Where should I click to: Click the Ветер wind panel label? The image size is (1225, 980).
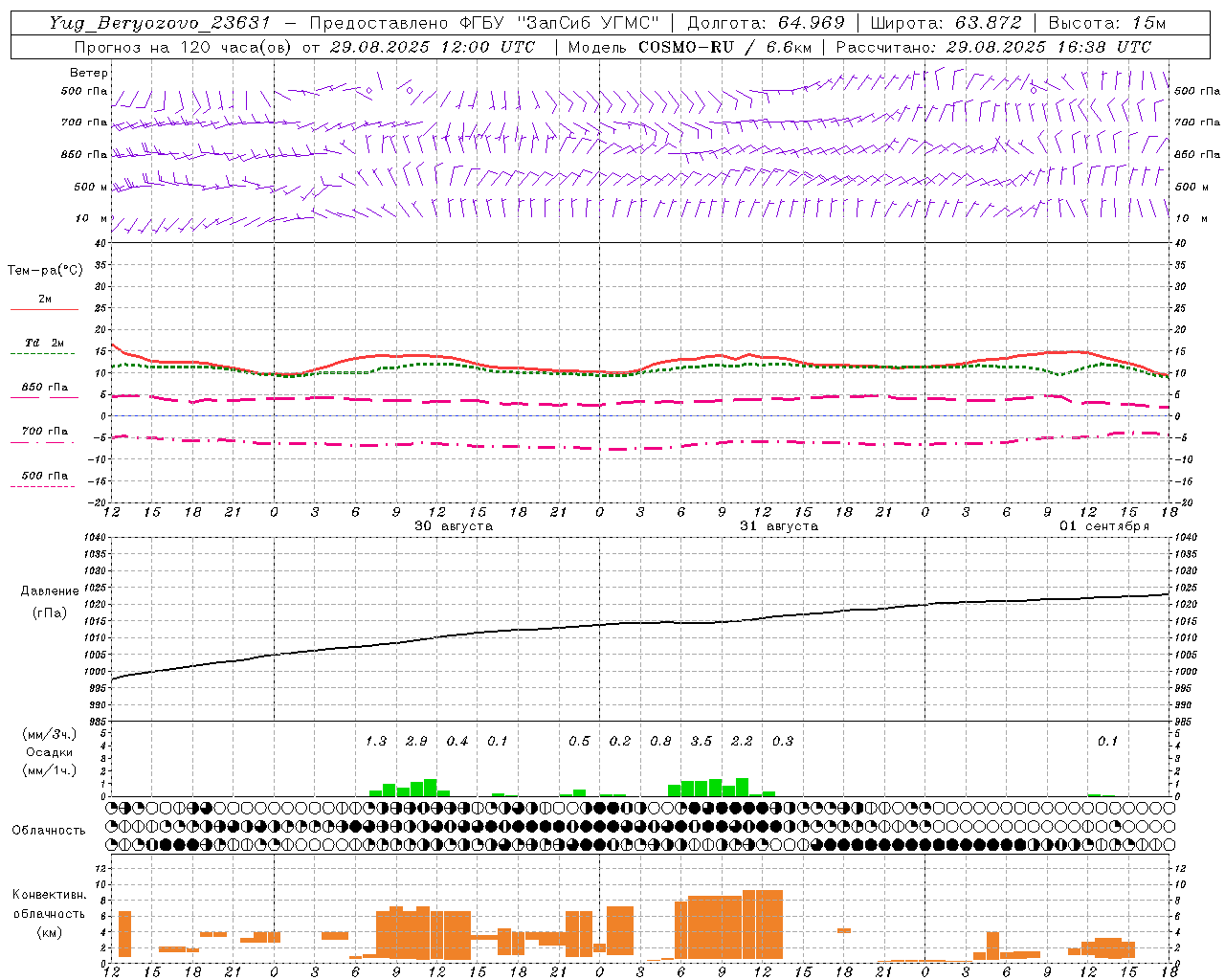click(88, 73)
